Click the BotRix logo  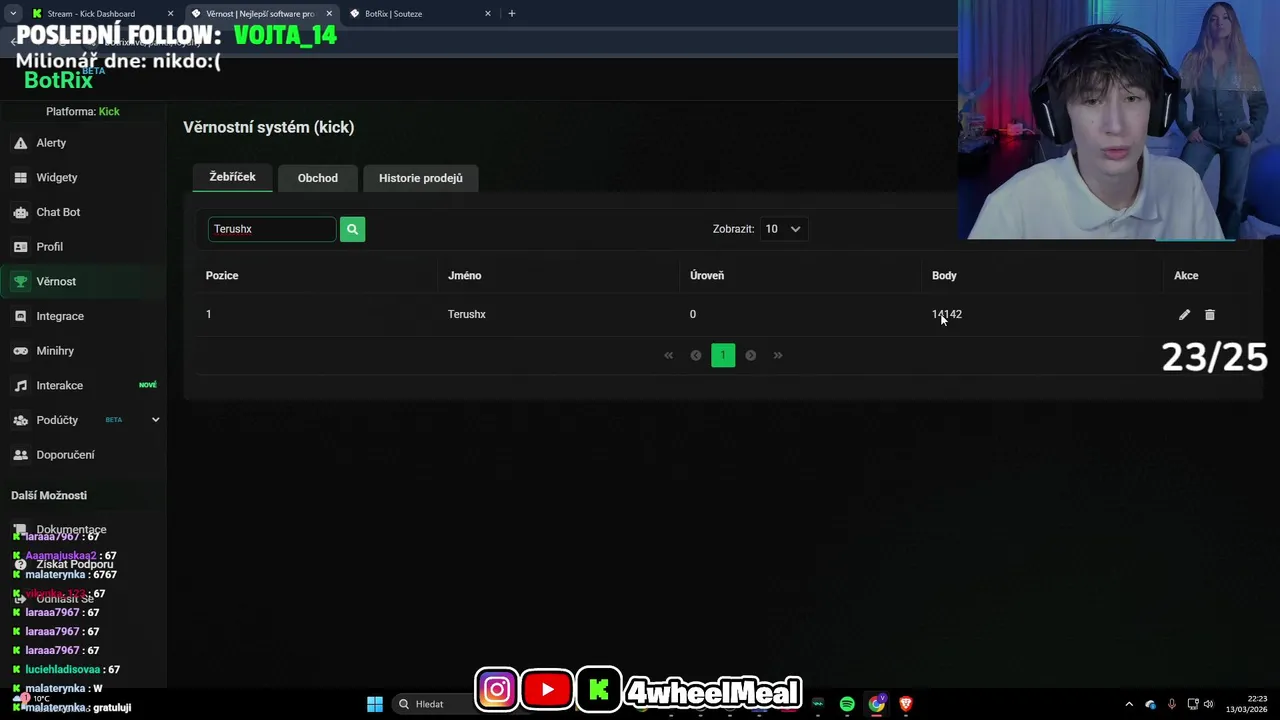[58, 80]
